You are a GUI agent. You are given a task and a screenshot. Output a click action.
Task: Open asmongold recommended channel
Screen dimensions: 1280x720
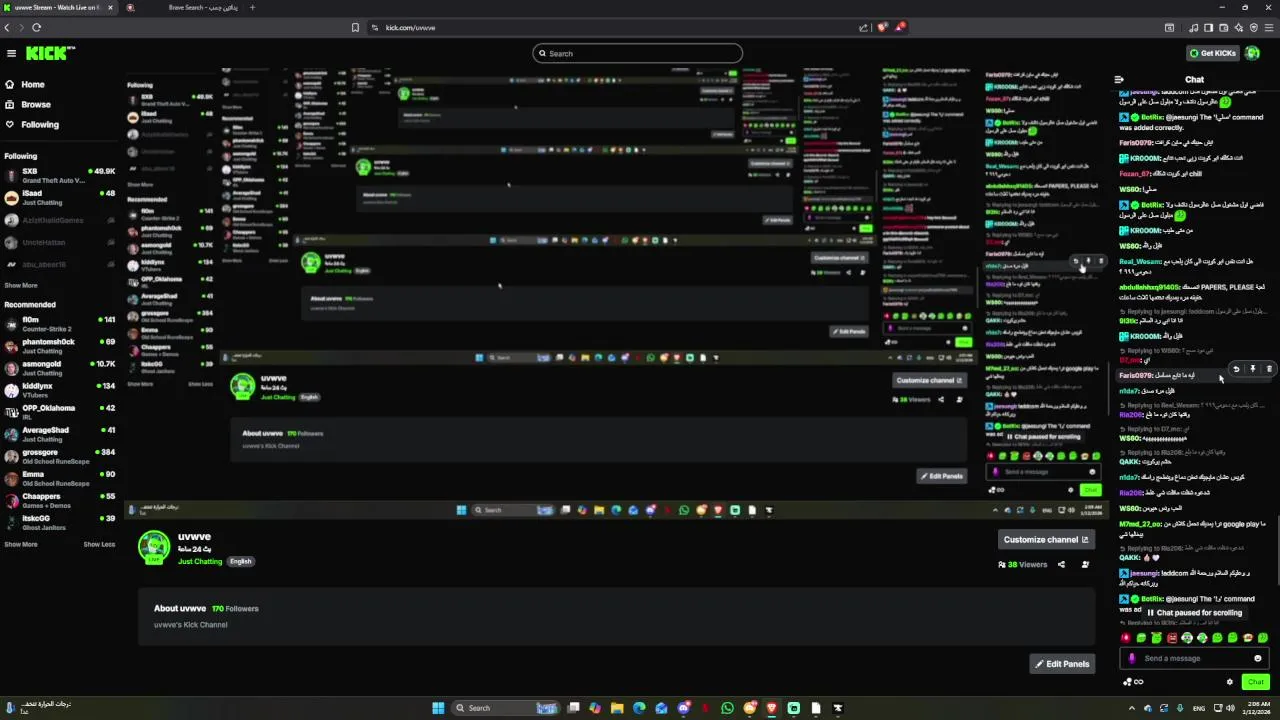60,367
